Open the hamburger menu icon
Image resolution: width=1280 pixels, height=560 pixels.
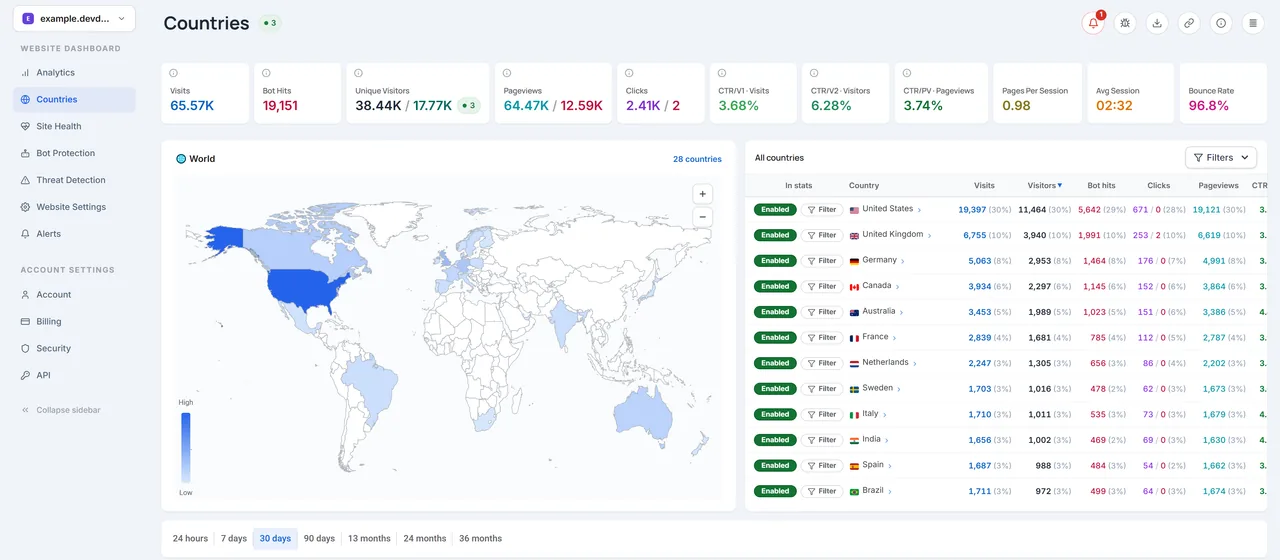1253,23
